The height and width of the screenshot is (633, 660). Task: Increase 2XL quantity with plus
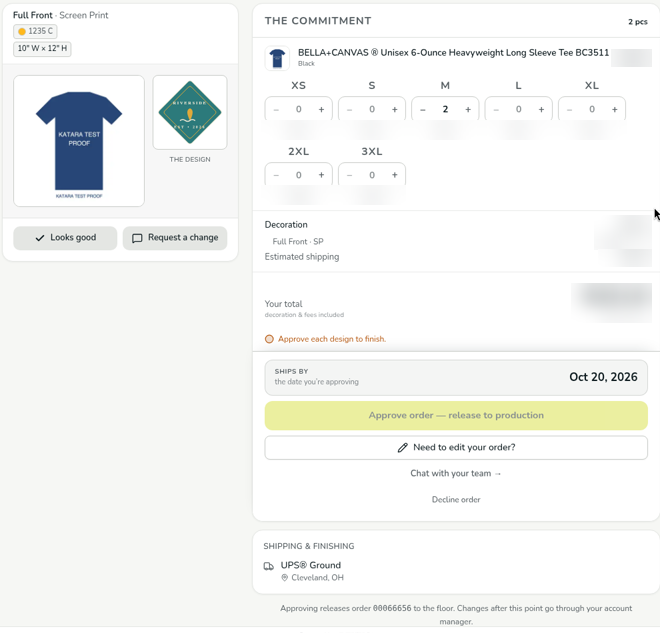tap(321, 175)
